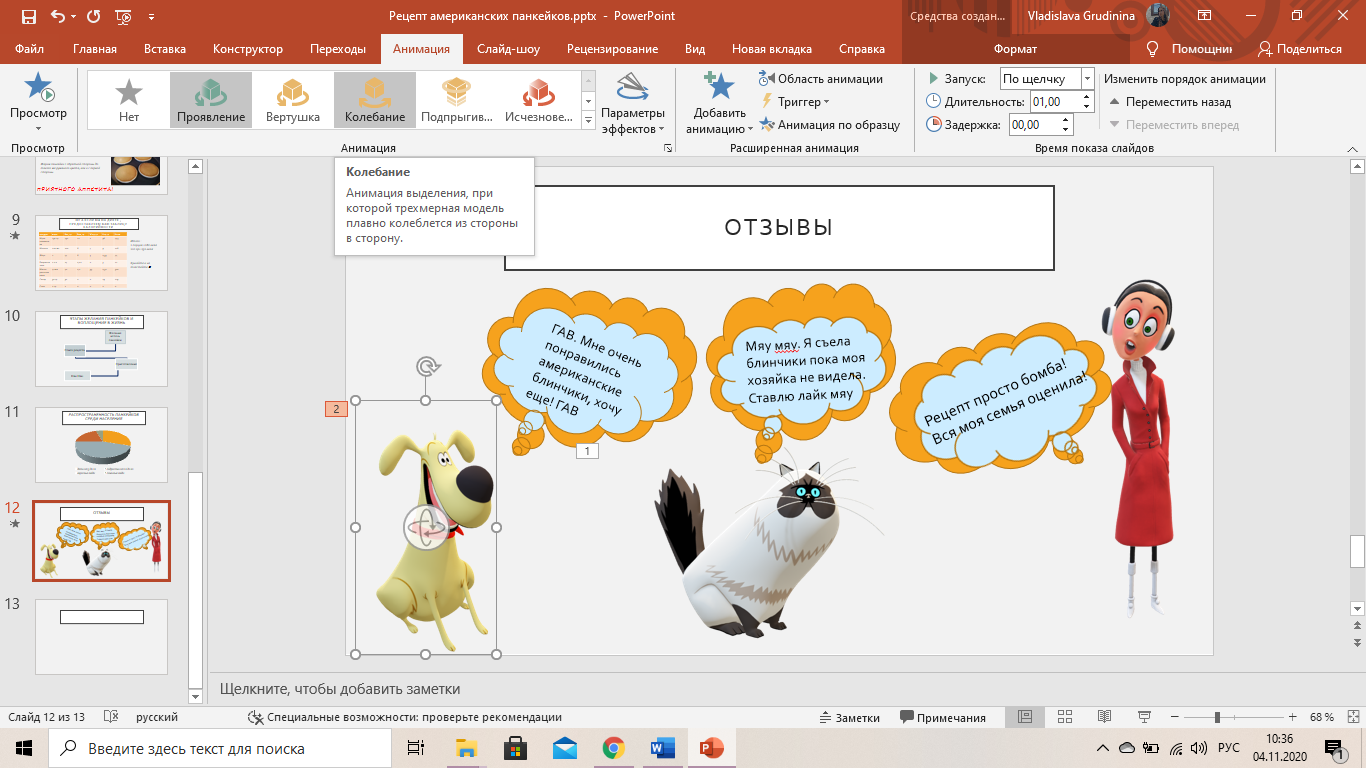1366x768 pixels.
Task: Switch to Normal view icon
Action: point(1025,717)
